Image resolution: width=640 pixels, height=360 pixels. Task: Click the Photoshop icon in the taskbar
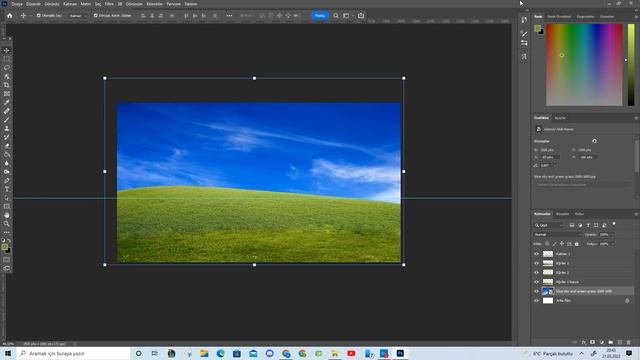coord(400,353)
